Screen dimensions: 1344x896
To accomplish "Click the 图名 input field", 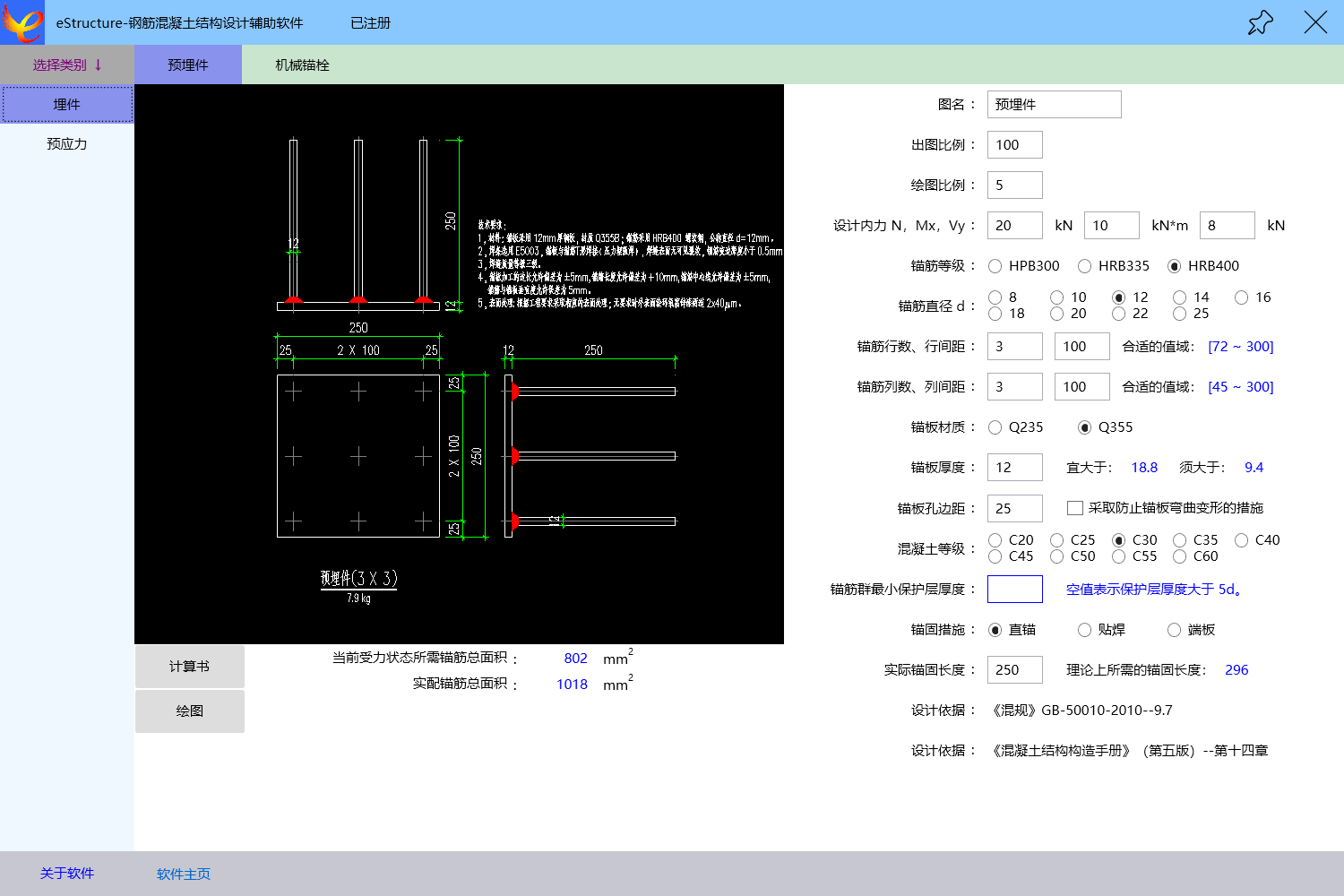I will click(x=1054, y=105).
